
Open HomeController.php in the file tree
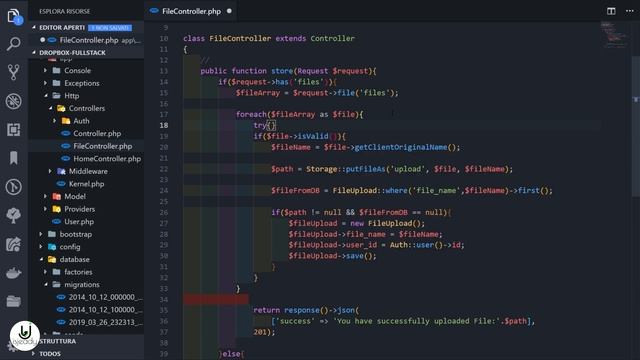tap(107, 159)
